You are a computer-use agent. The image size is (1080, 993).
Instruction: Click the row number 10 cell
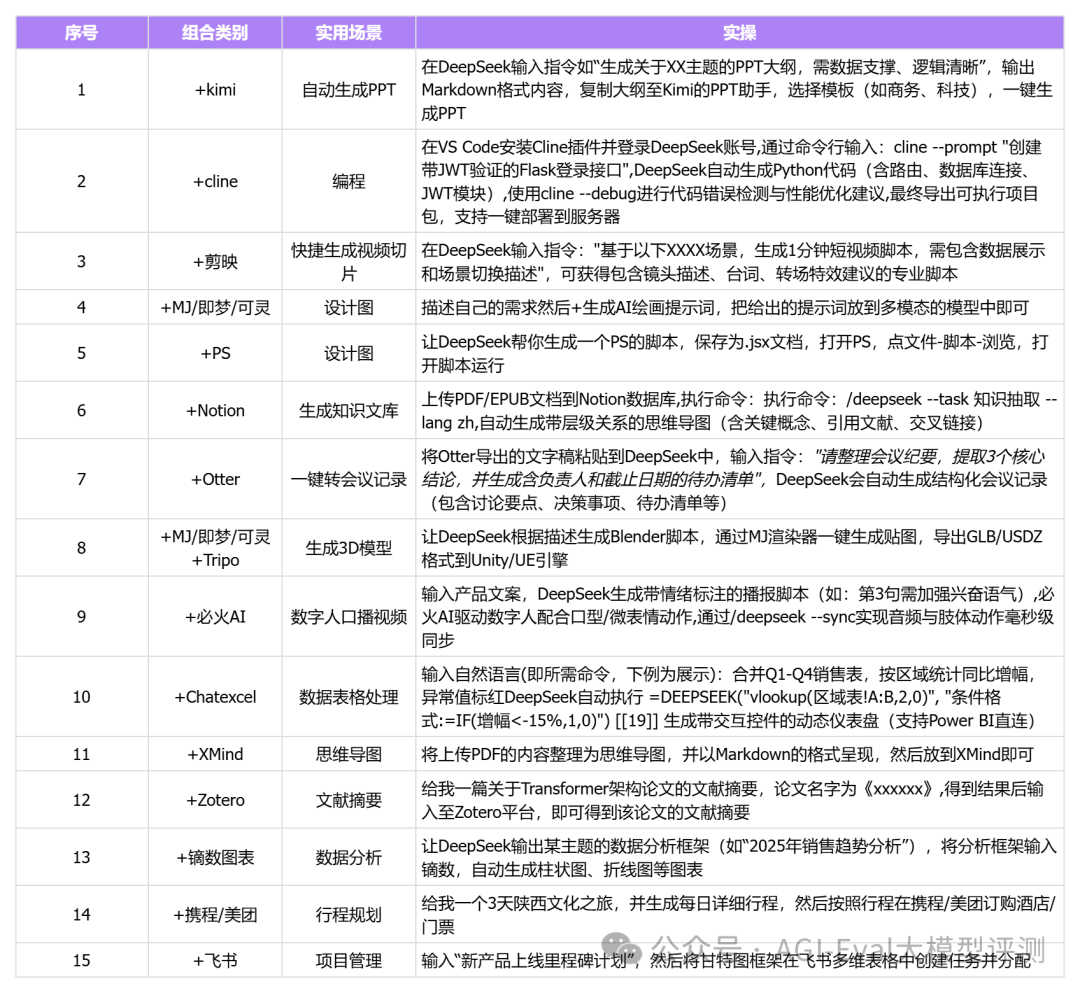click(82, 697)
